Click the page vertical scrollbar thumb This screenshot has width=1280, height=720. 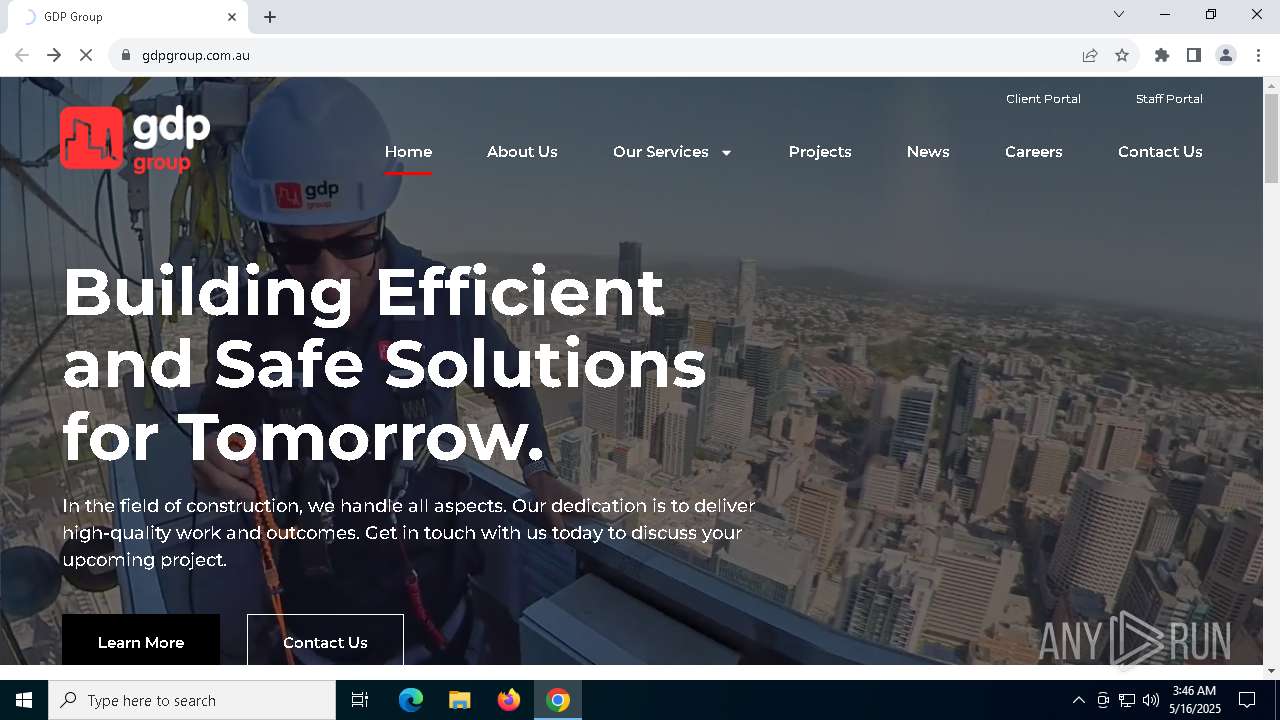(1271, 139)
